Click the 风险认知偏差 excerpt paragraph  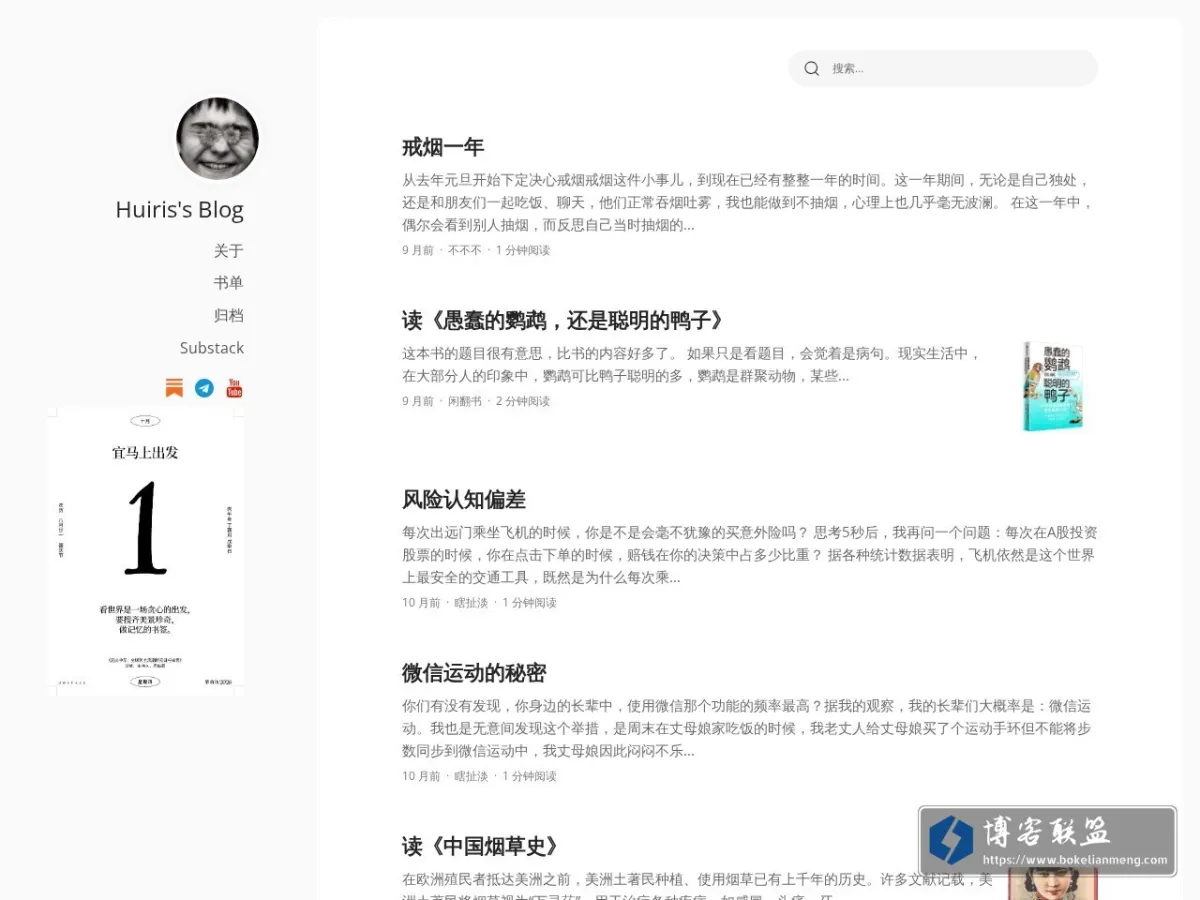[749, 555]
